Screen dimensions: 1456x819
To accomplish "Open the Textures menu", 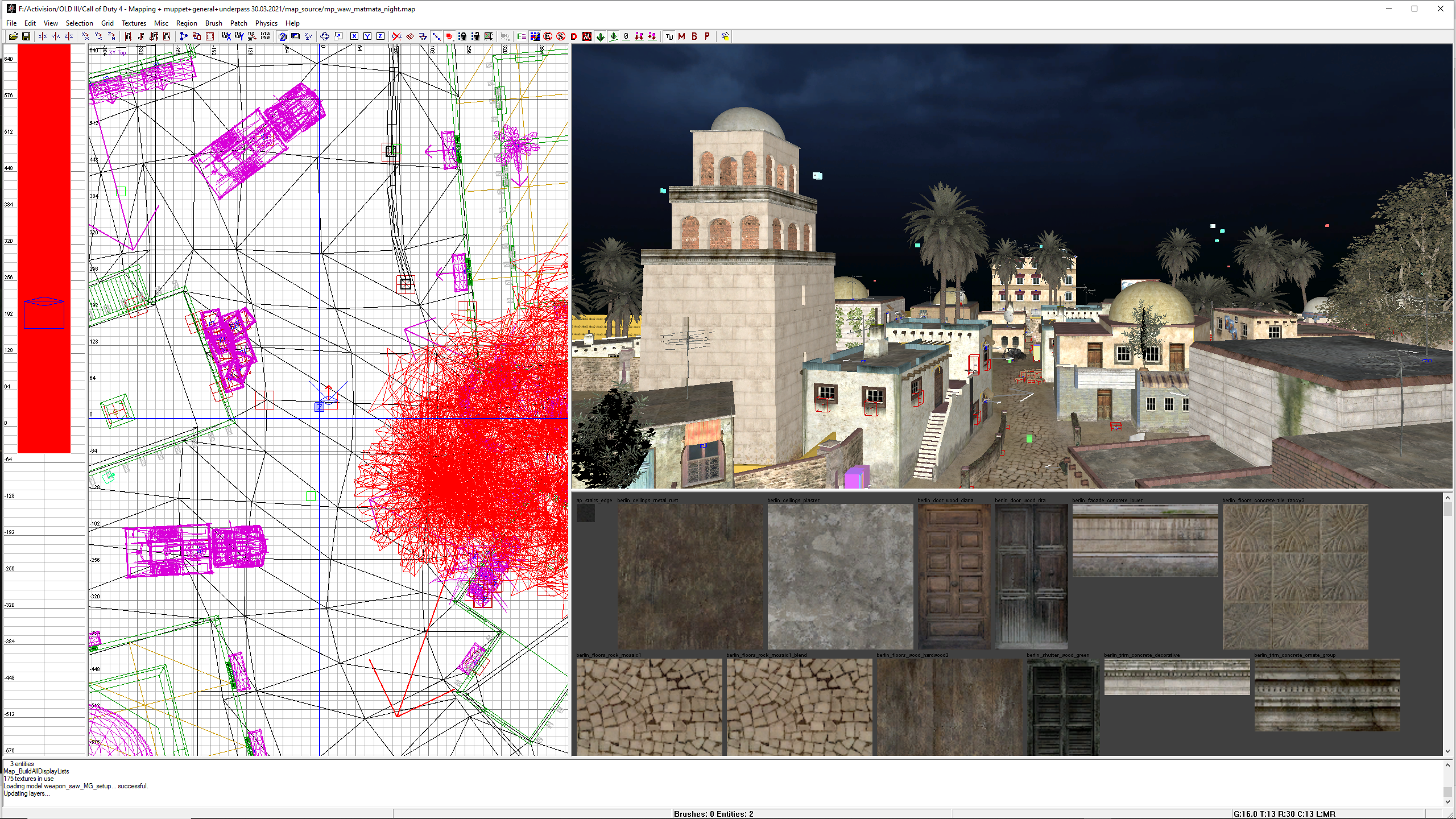I will 134,23.
